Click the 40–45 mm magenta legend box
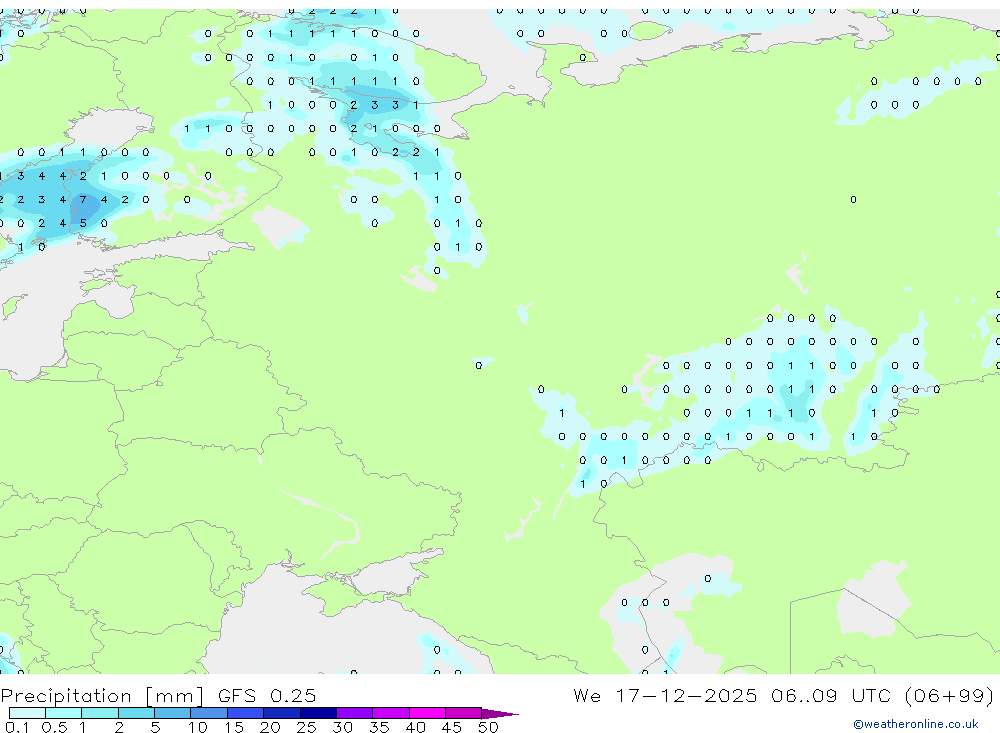Image resolution: width=1000 pixels, height=733 pixels. (x=427, y=713)
